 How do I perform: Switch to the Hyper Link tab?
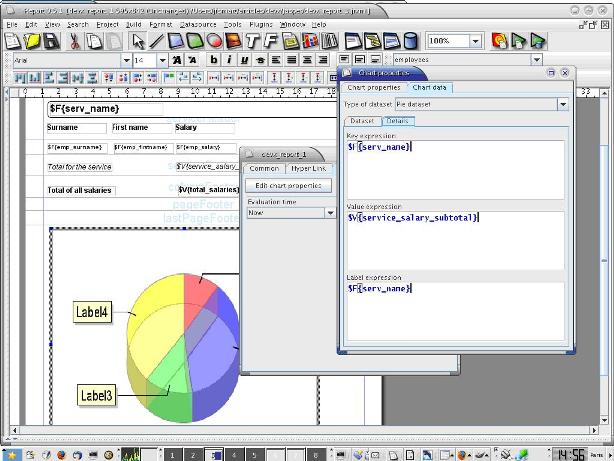coord(307,168)
